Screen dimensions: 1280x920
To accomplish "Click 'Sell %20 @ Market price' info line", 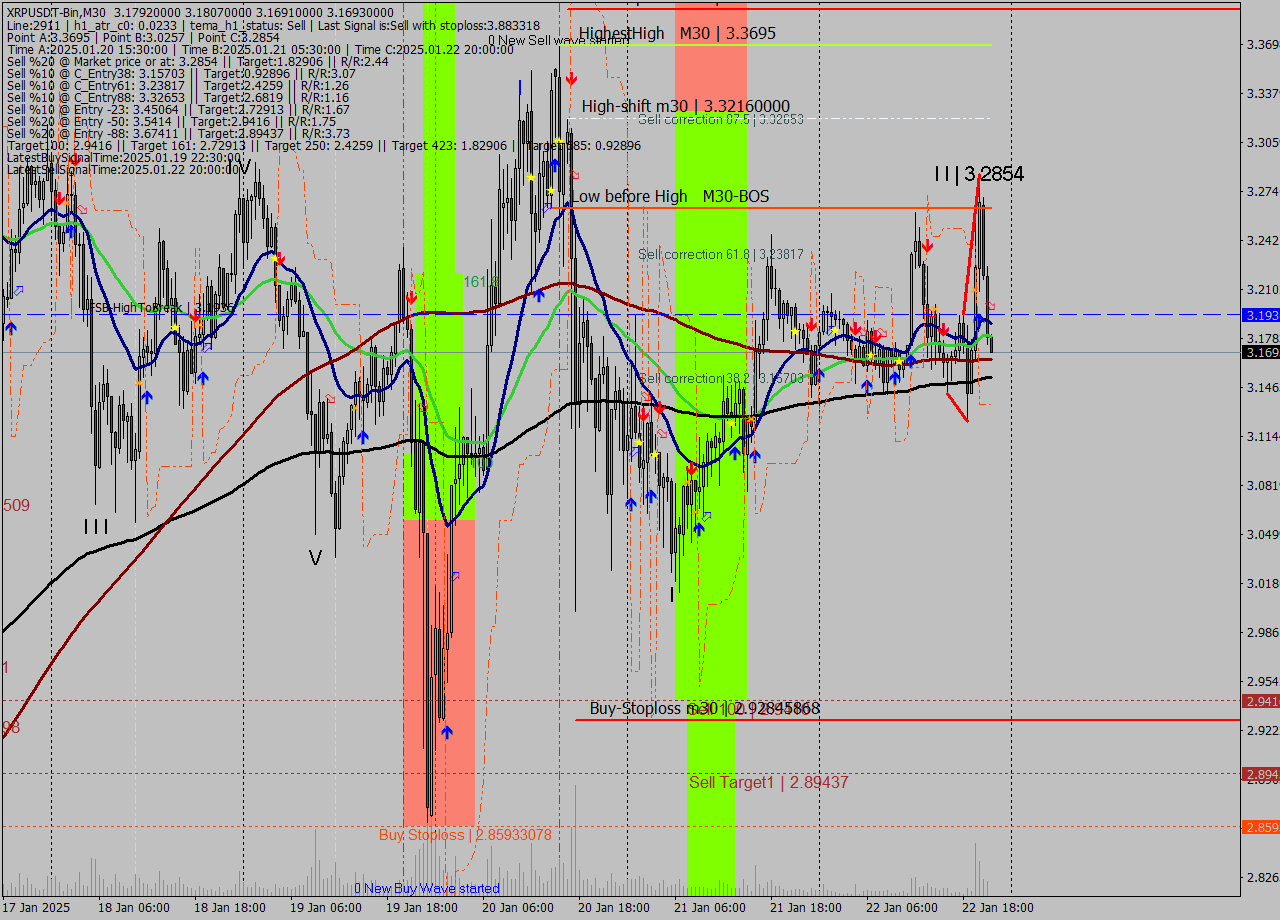I will [198, 61].
